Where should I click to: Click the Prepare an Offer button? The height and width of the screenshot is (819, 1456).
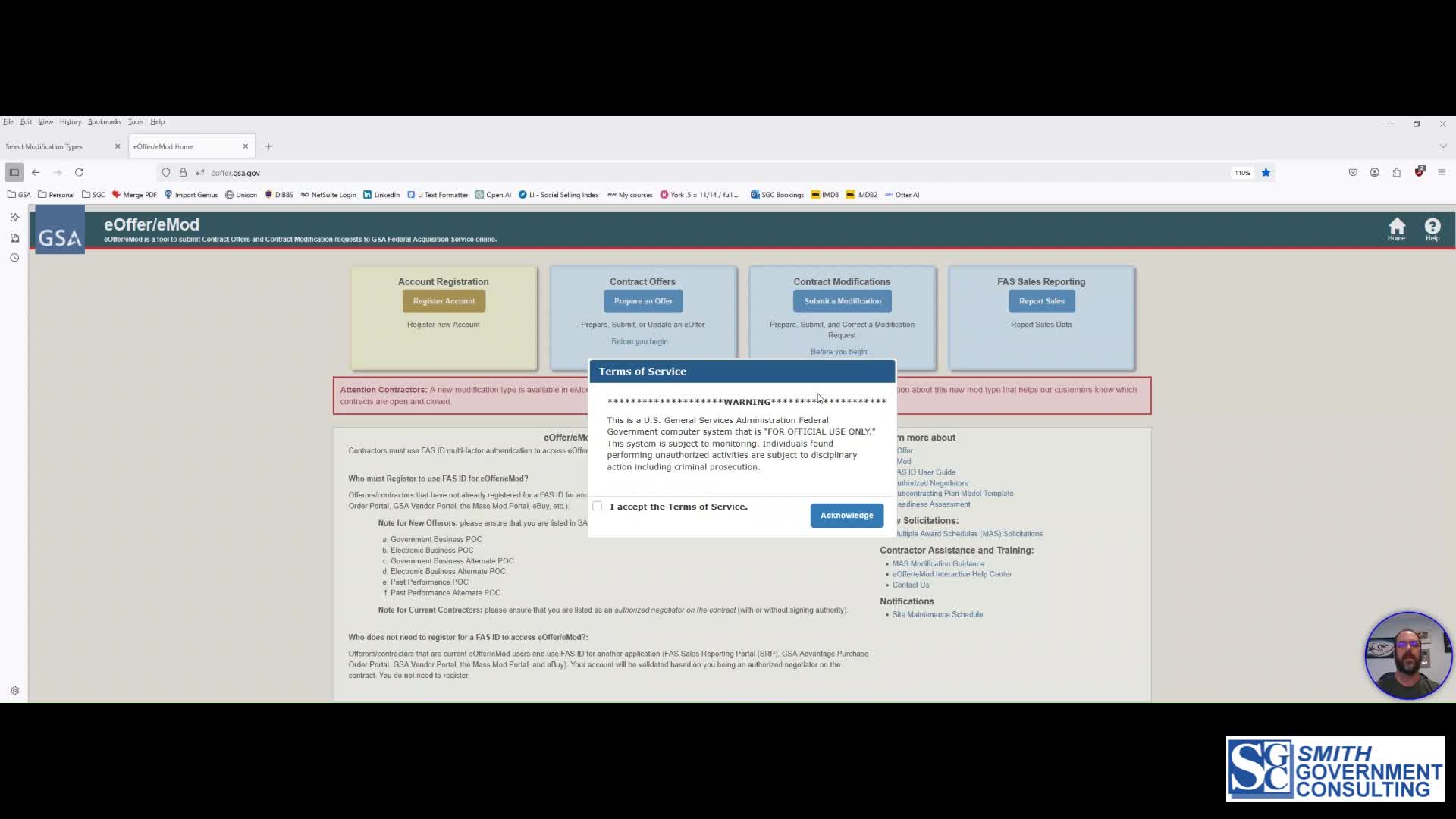643,301
